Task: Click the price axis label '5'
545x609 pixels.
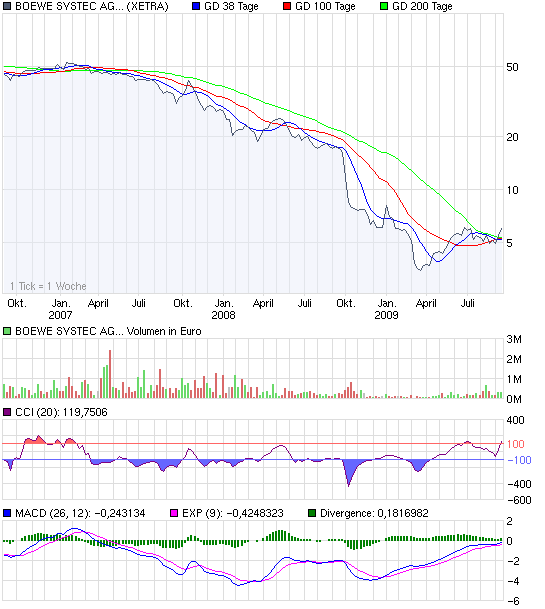Action: (x=510, y=244)
